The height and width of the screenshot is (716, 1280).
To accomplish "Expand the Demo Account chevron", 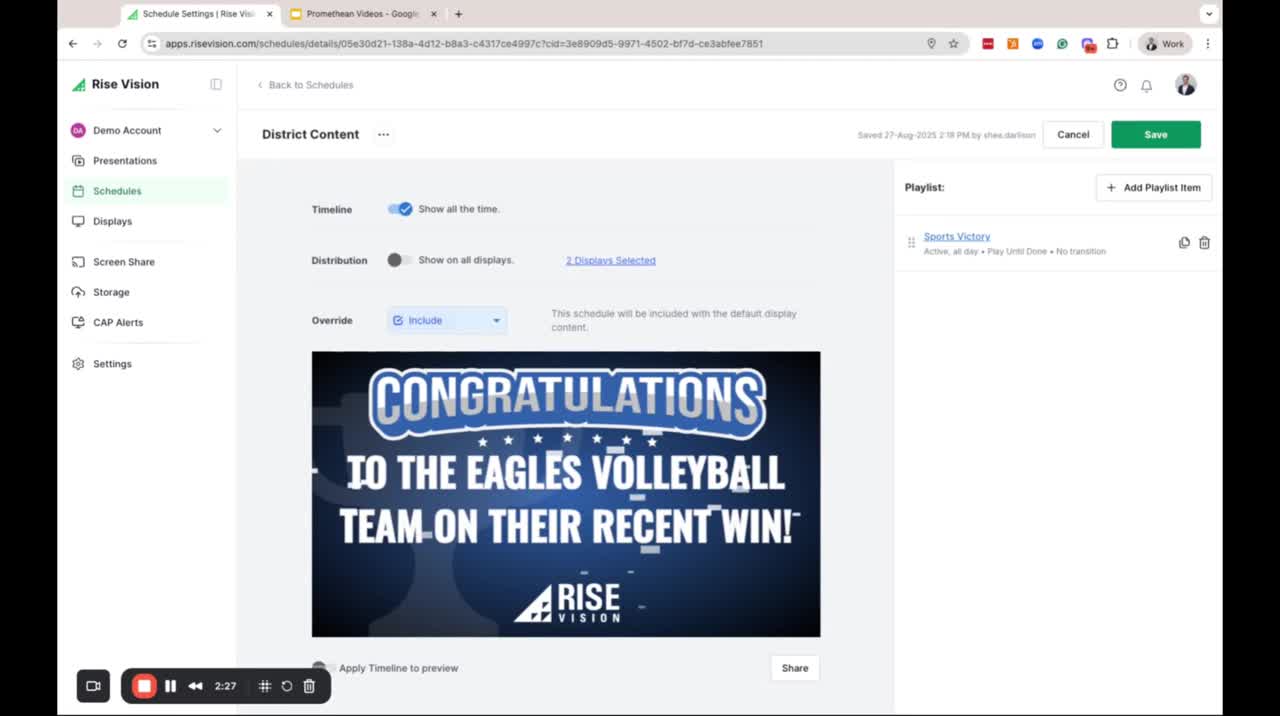I will click(217, 131).
